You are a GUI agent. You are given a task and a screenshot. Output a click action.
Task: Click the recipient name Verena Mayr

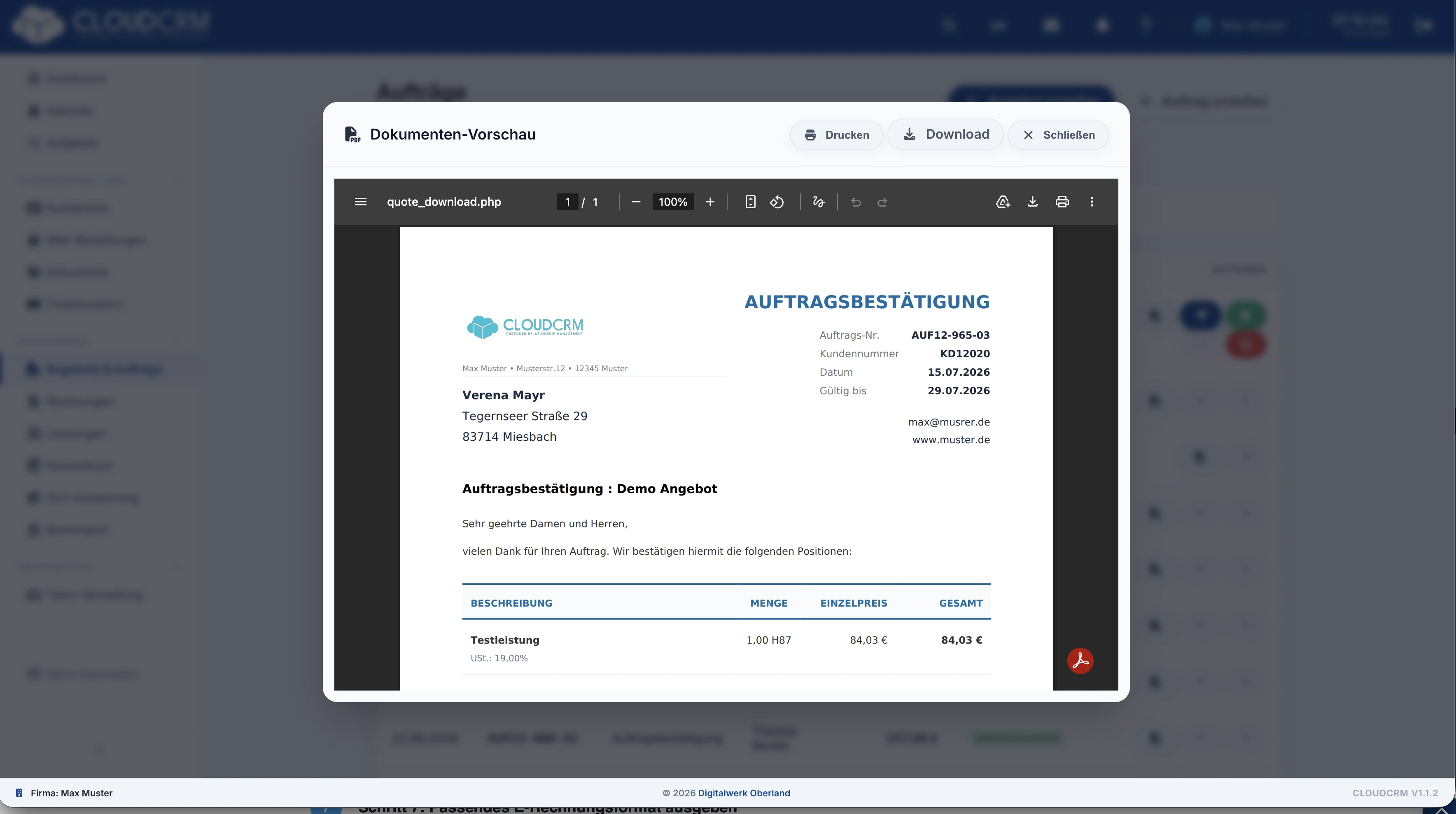503,395
